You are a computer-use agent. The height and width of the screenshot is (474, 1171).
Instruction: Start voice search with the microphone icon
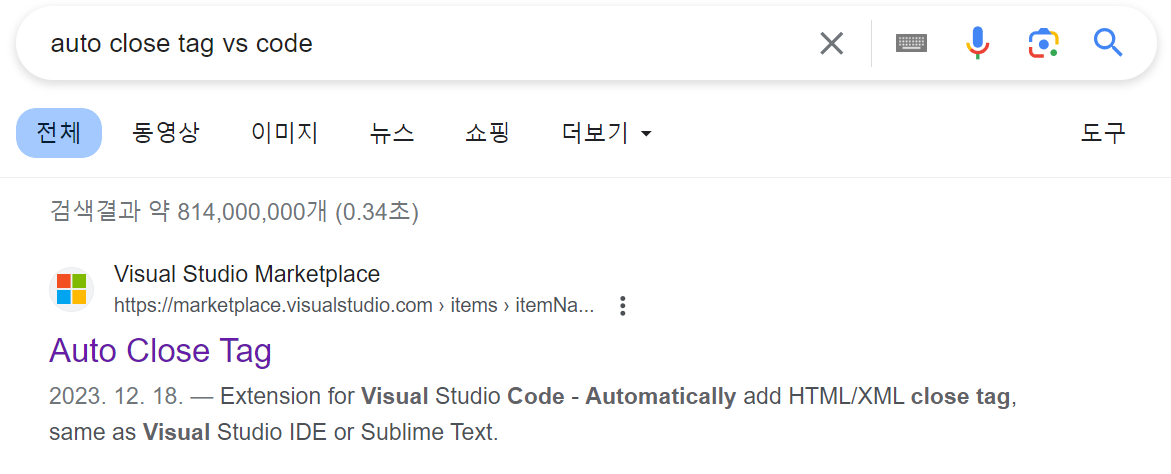pyautogui.click(x=978, y=43)
